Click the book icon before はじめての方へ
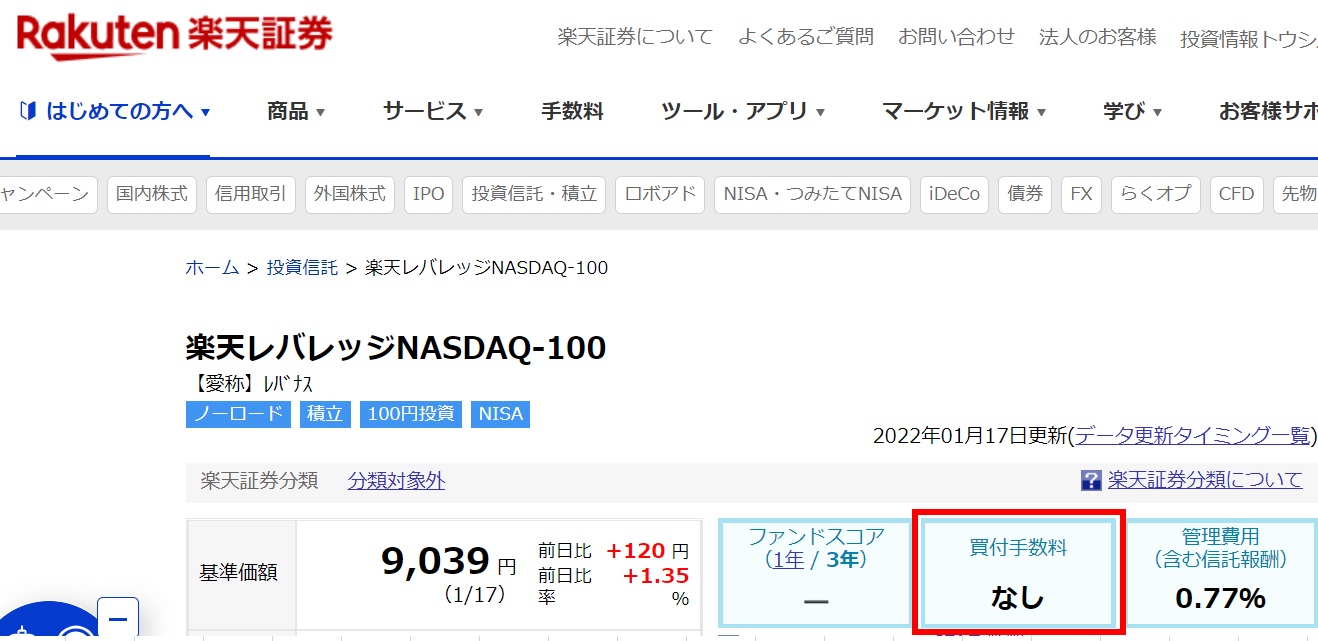Image resolution: width=1318 pixels, height=641 pixels. [28, 111]
